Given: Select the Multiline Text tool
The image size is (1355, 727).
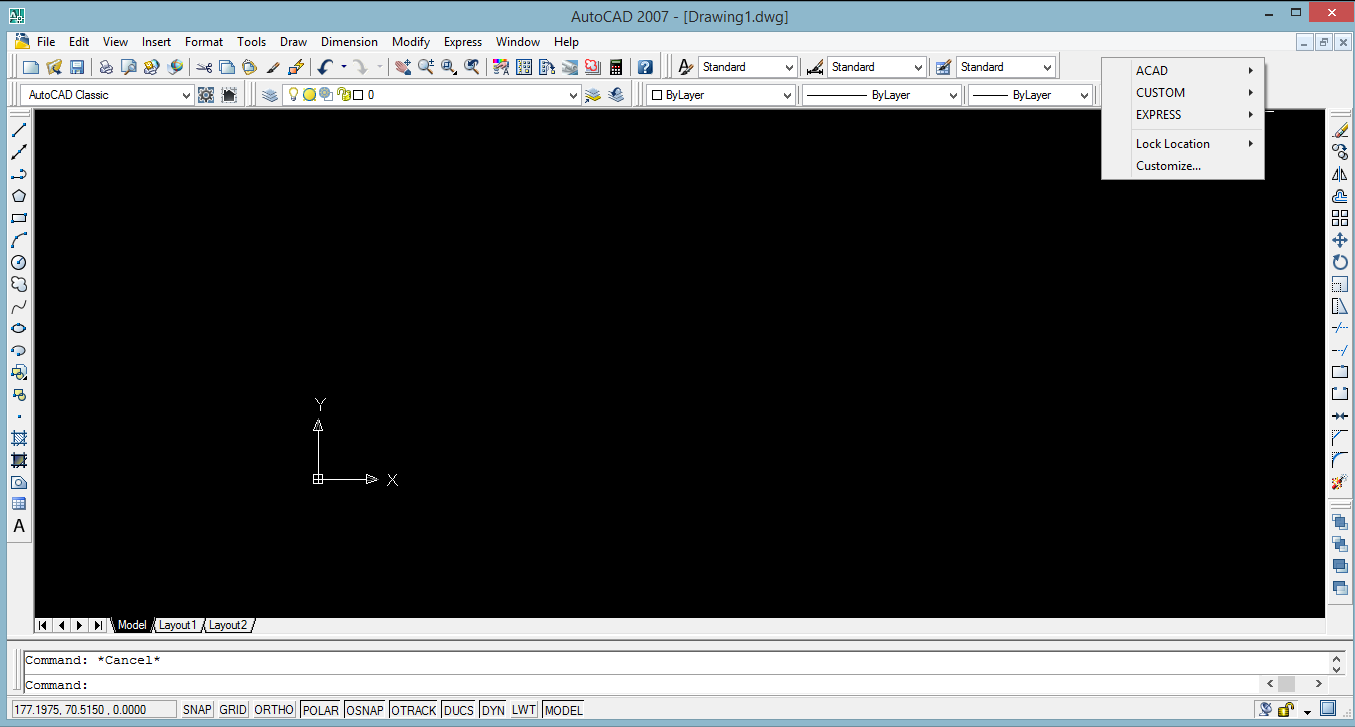Looking at the screenshot, I should pyautogui.click(x=19, y=525).
